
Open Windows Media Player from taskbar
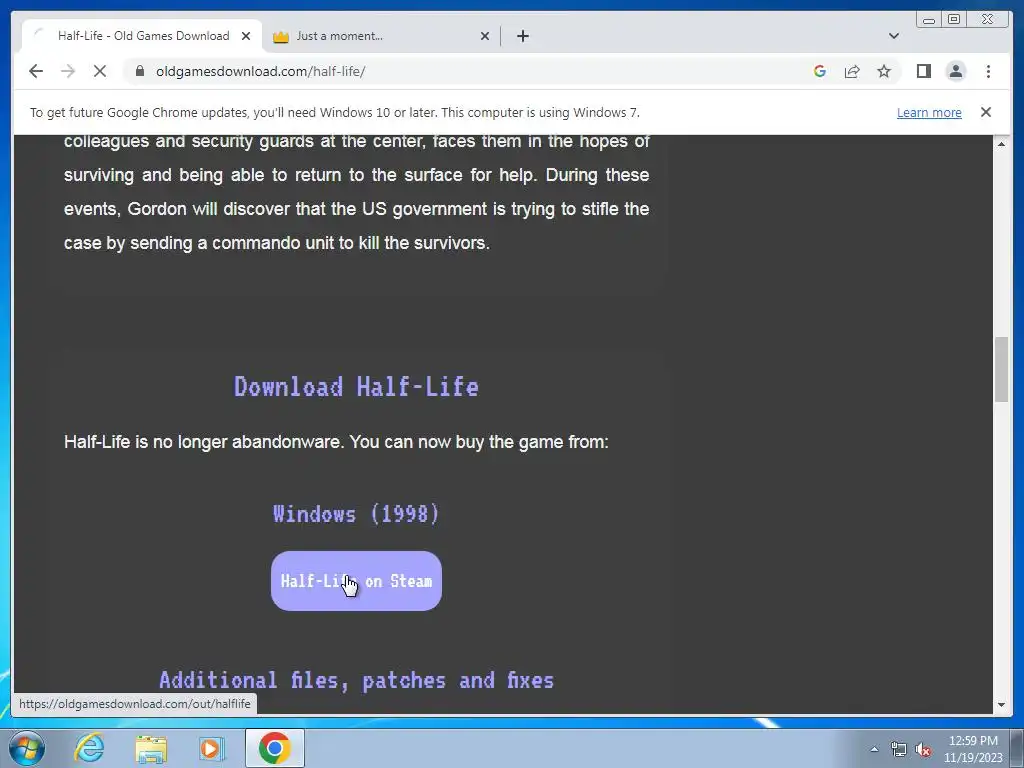click(x=211, y=748)
